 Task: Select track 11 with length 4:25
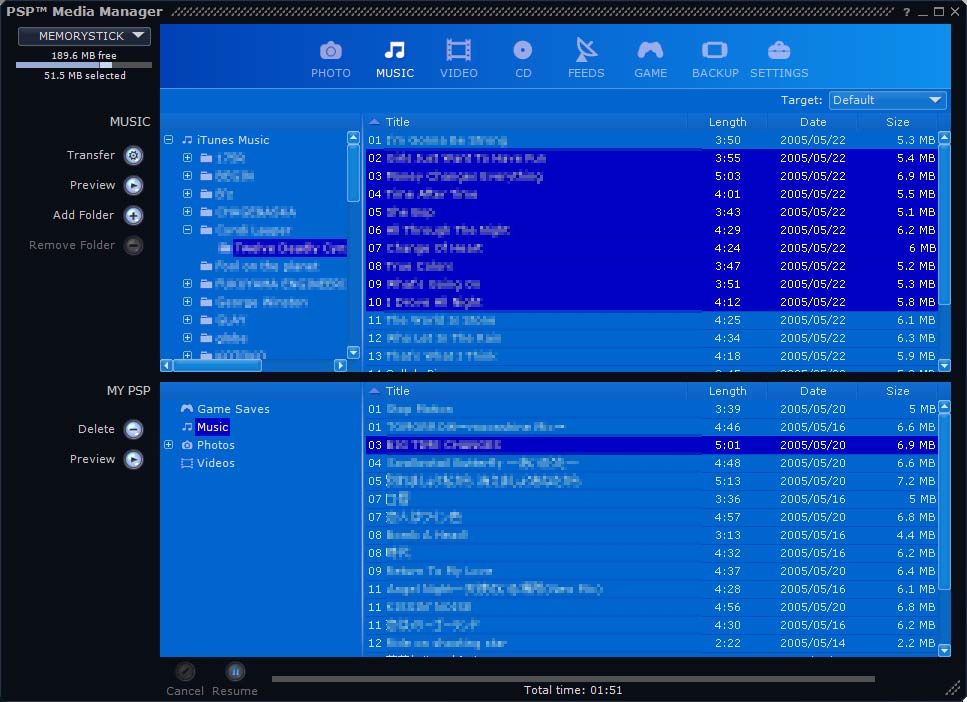pyautogui.click(x=651, y=320)
